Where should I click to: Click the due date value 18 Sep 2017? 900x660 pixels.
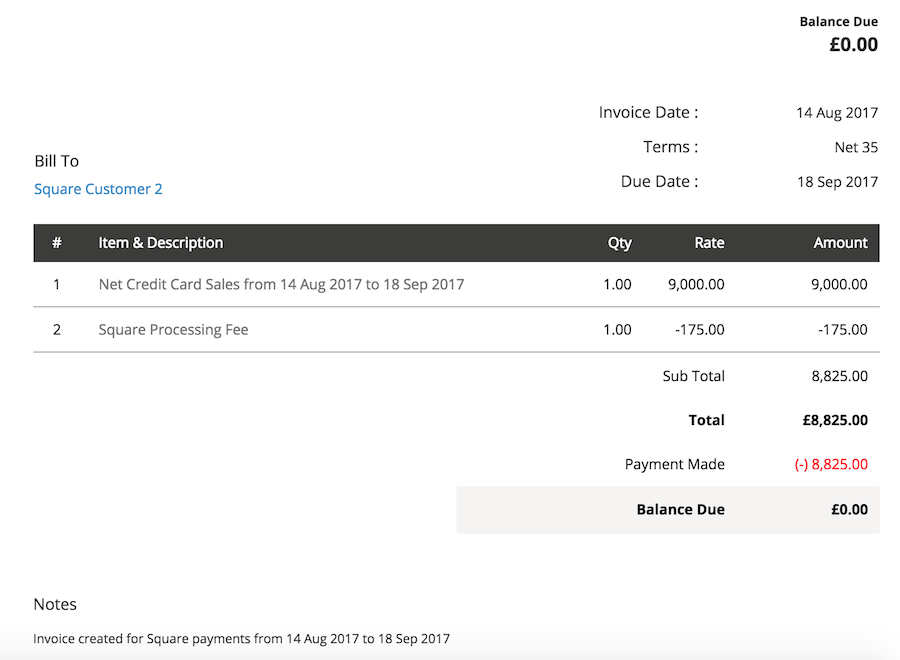837,182
